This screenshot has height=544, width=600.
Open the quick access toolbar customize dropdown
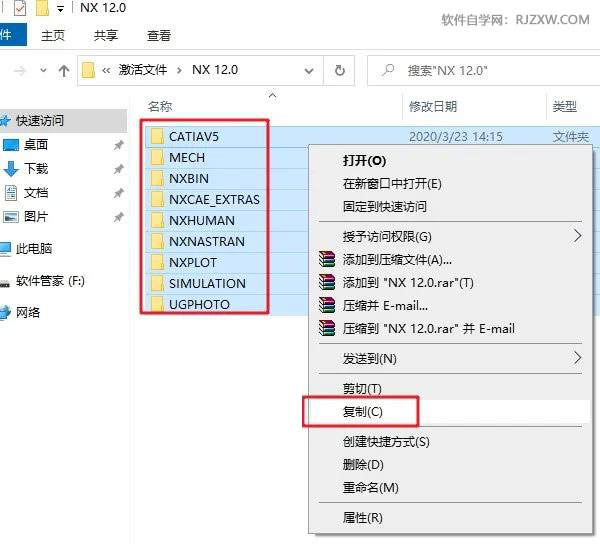pyautogui.click(x=60, y=9)
